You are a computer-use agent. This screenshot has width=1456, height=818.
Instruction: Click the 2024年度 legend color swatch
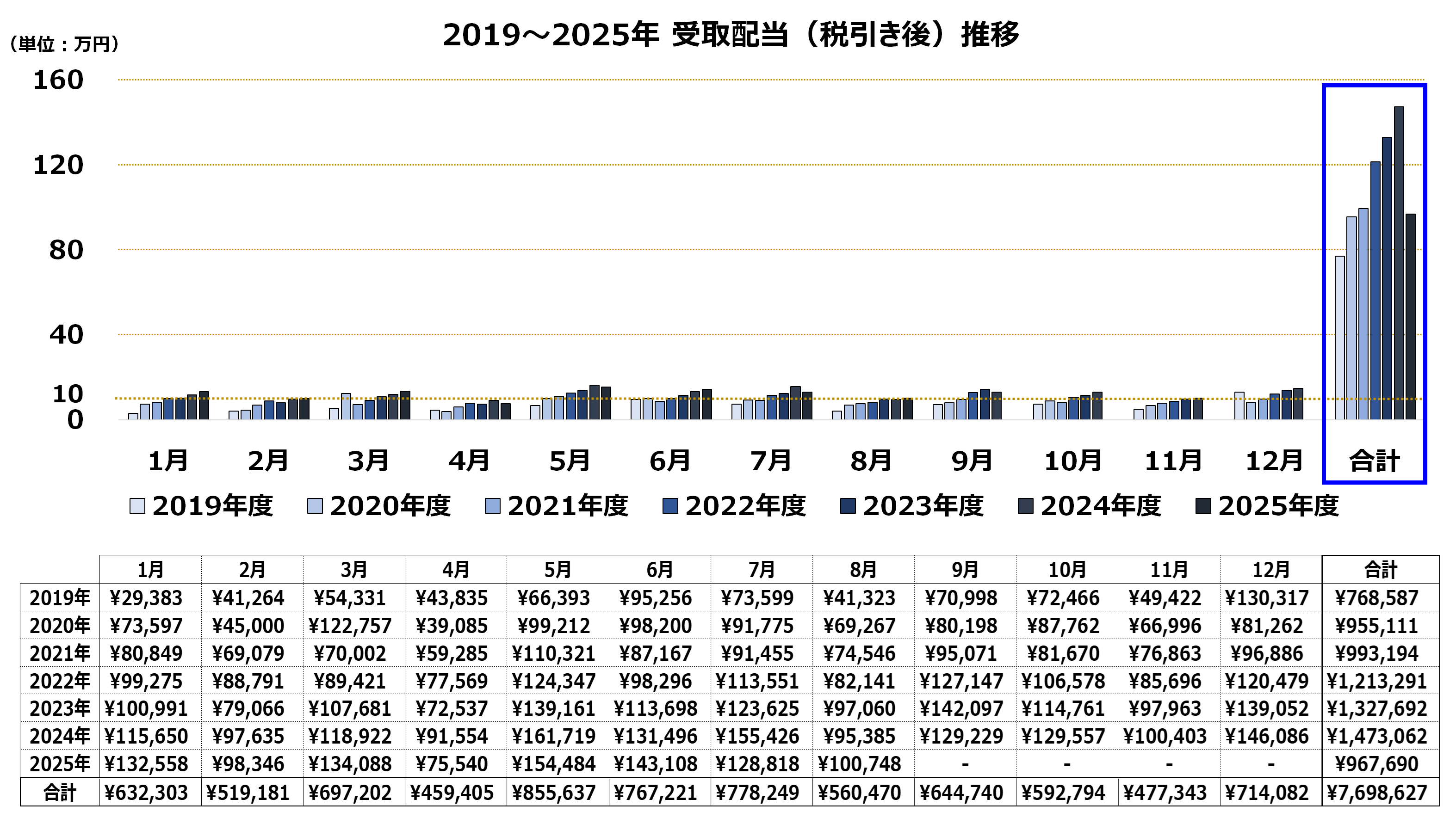click(x=1025, y=505)
